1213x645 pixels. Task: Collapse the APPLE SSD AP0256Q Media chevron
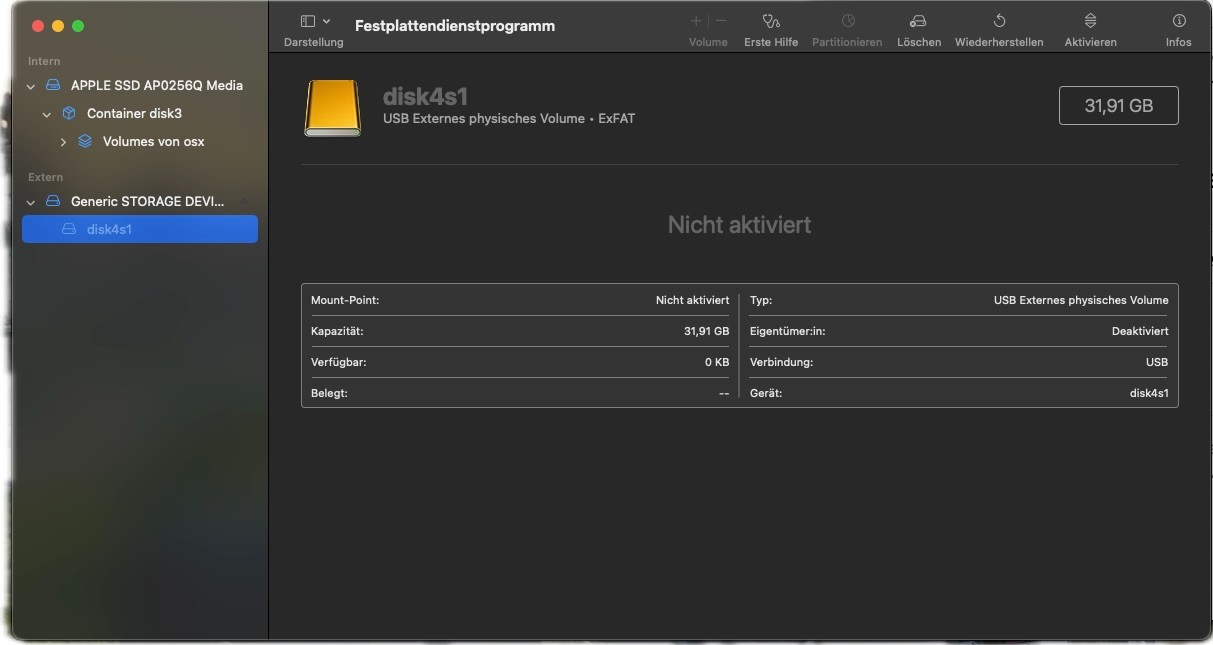point(31,86)
